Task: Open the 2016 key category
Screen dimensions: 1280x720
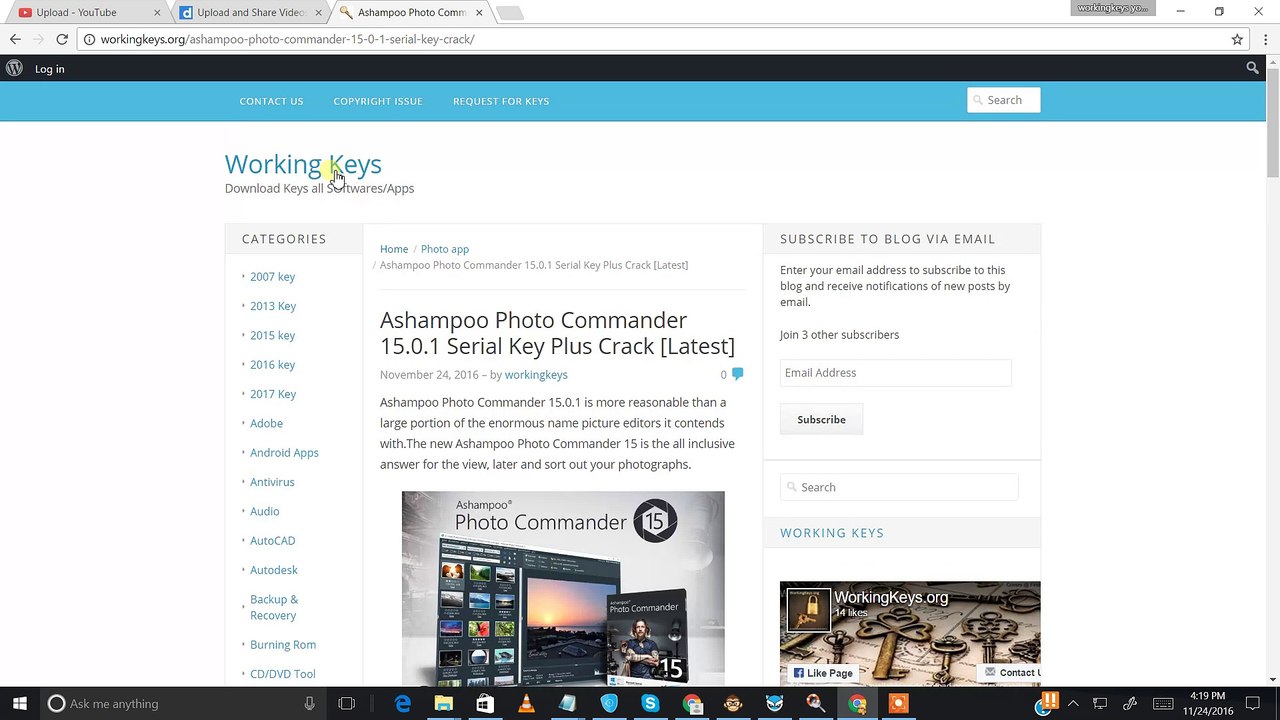Action: point(272,365)
